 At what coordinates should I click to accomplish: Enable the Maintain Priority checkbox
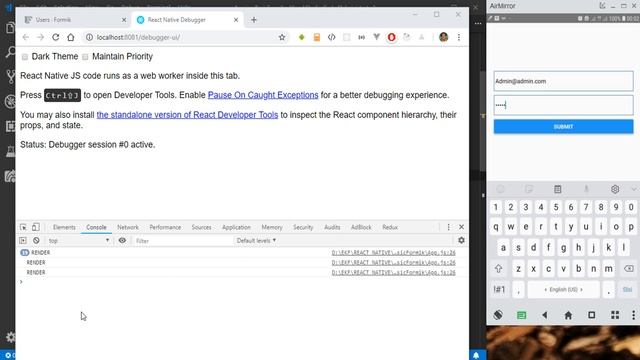85,57
